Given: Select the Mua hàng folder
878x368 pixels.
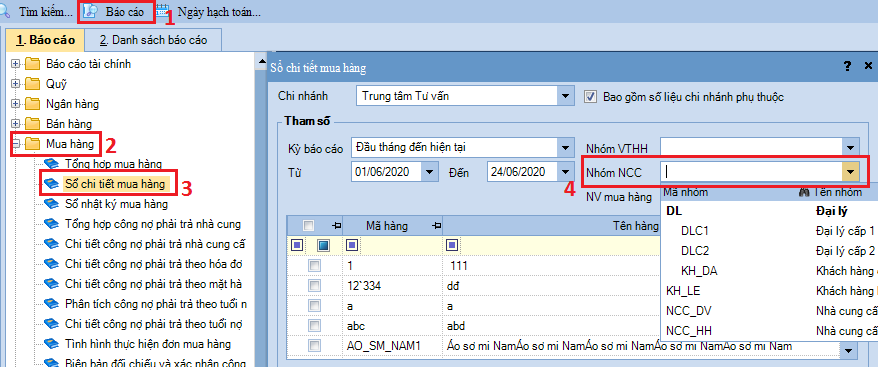Looking at the screenshot, I should click(70, 144).
